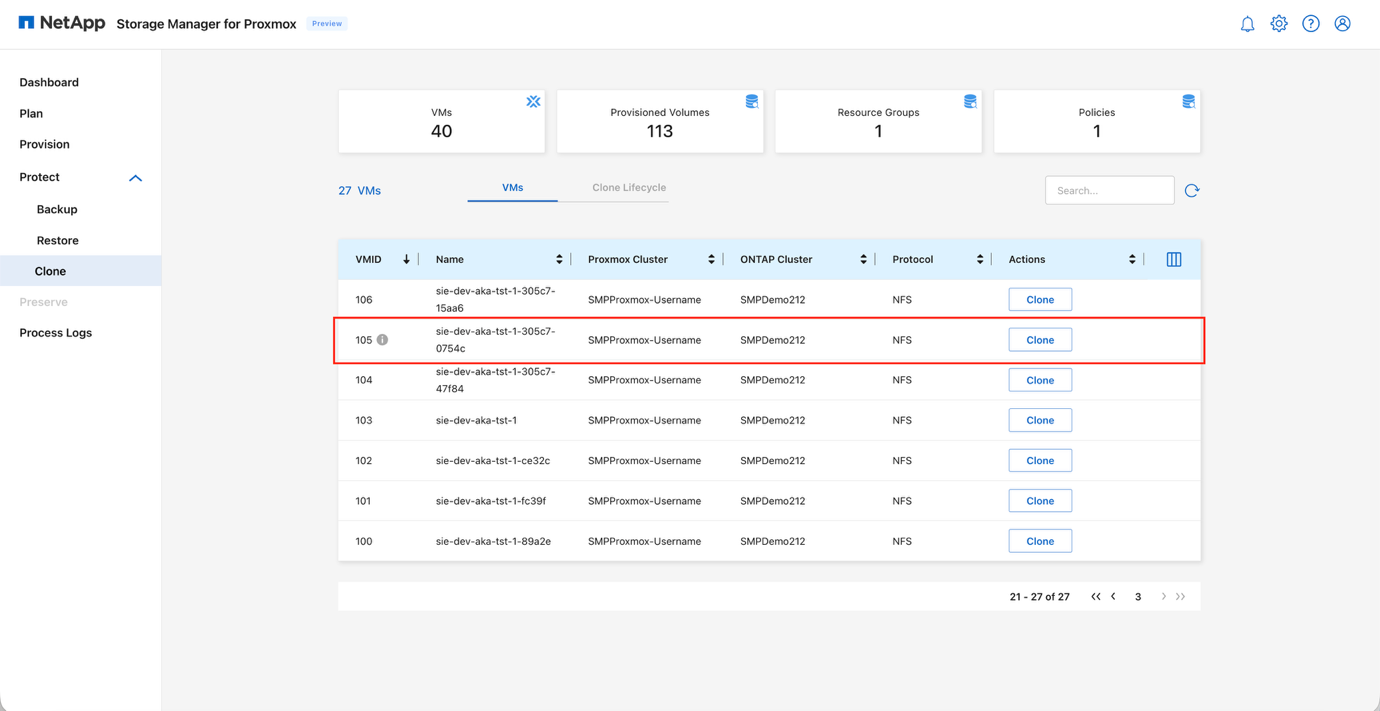The height and width of the screenshot is (711, 1380).
Task: Click the Search input field
Action: (x=1109, y=190)
